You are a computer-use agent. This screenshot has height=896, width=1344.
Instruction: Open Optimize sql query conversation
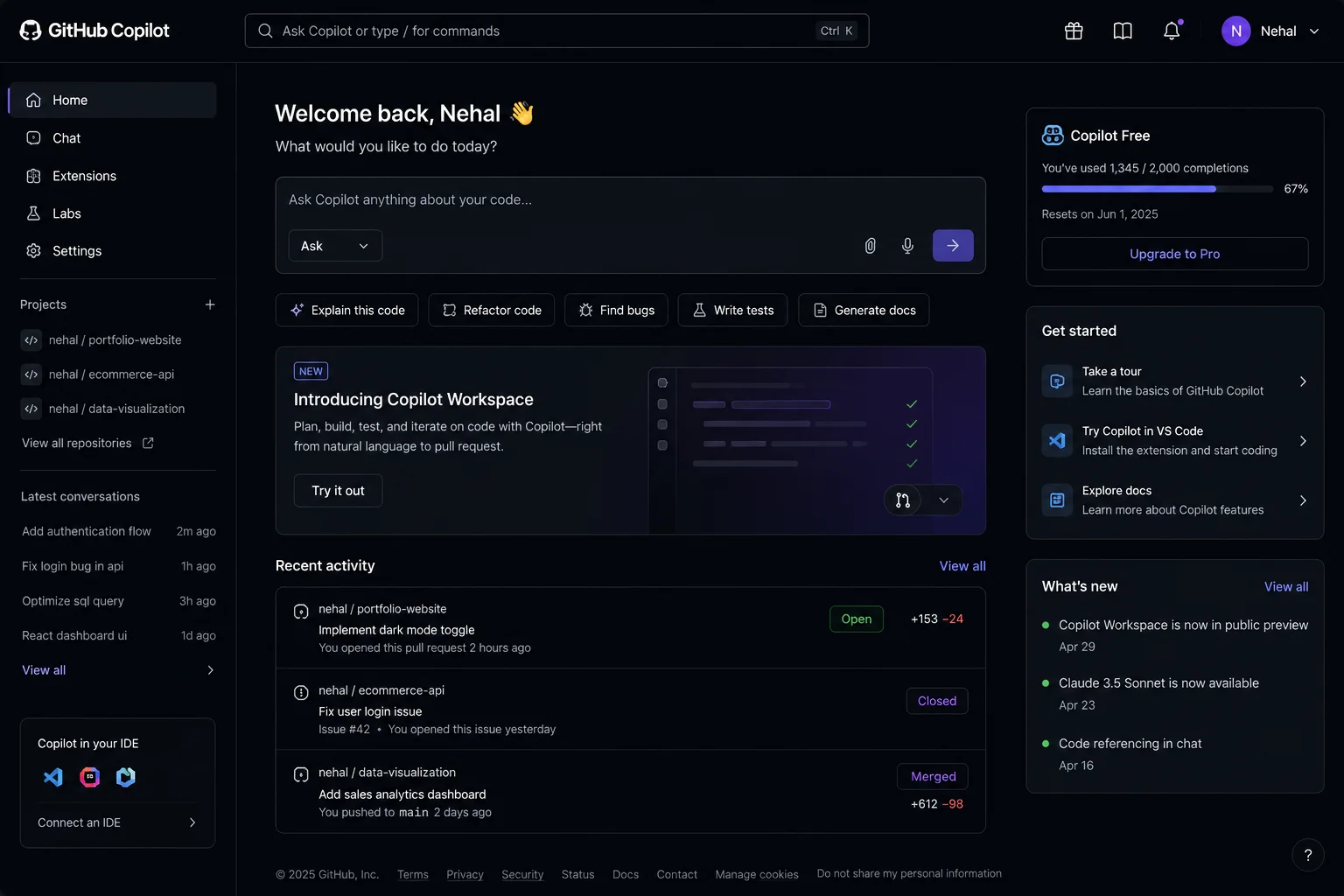118,601
